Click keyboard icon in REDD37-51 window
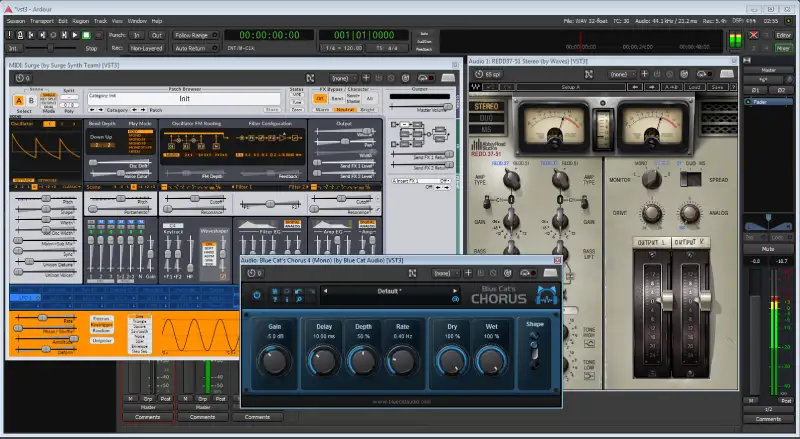 727,74
